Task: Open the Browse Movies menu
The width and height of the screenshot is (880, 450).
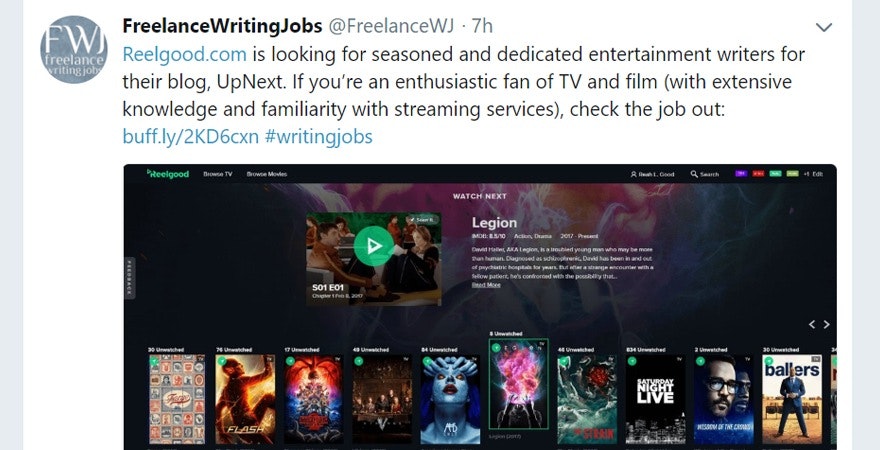Action: pyautogui.click(x=267, y=174)
